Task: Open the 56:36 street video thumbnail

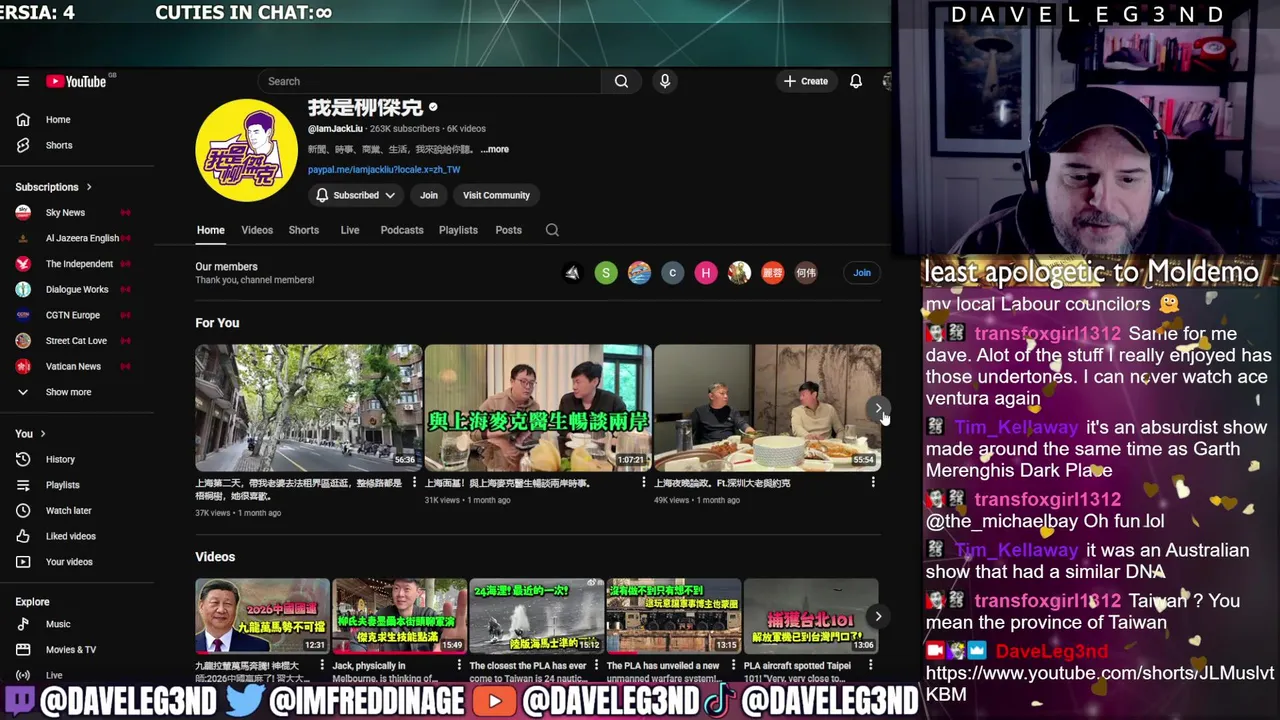Action: (x=308, y=407)
